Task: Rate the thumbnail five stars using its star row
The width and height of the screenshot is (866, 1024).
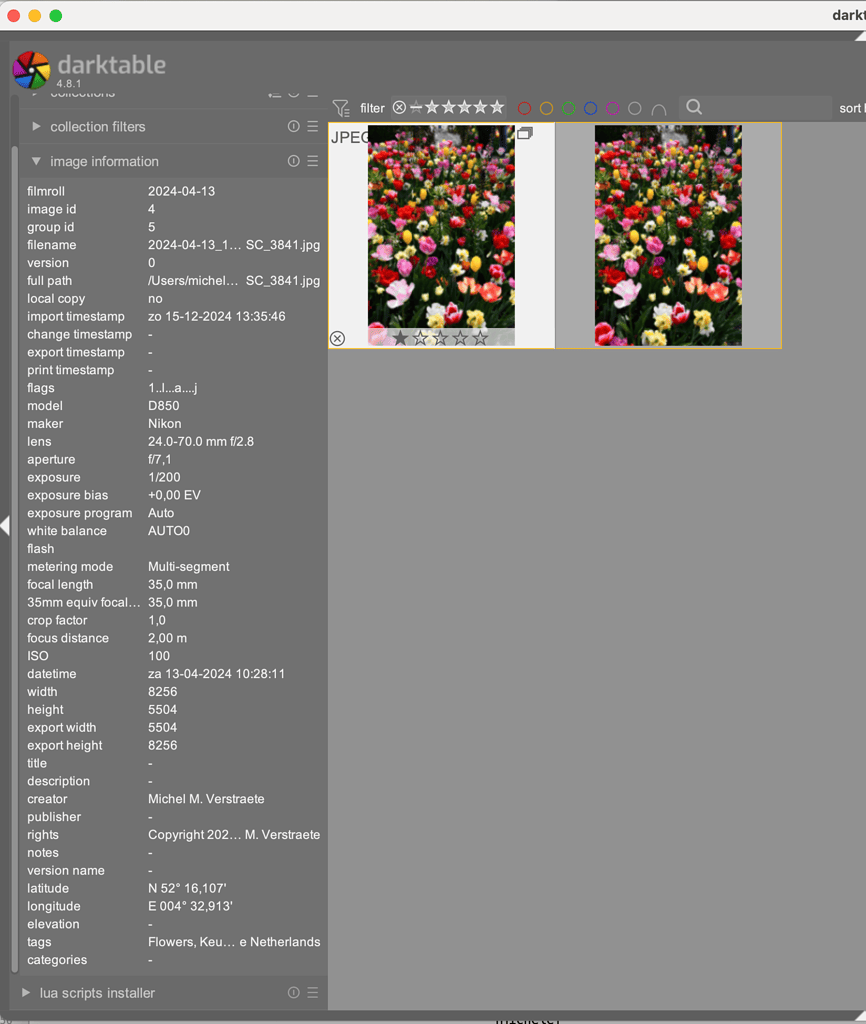Action: click(480, 338)
